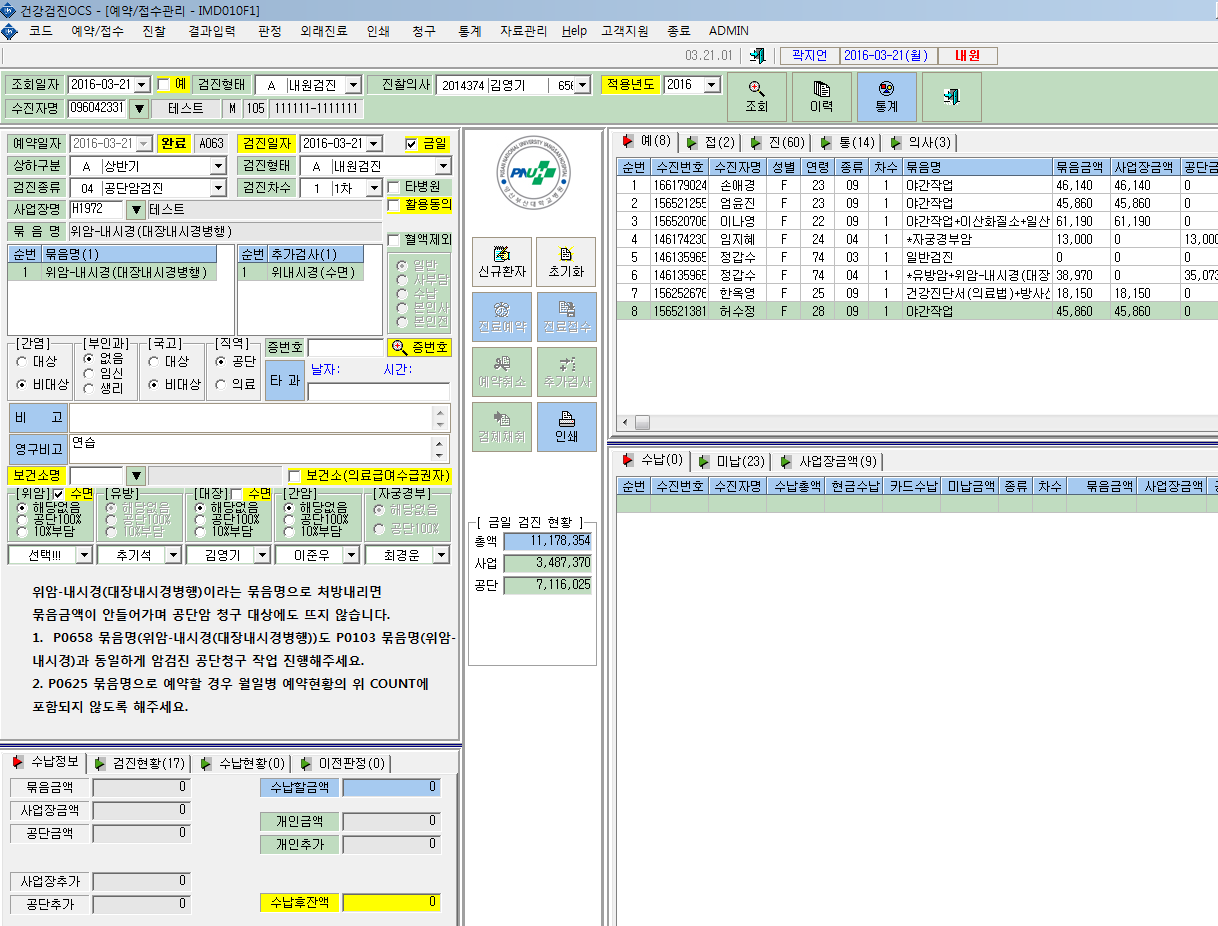Open the 결과입력 menu
This screenshot has width=1218, height=926.
pyautogui.click(x=212, y=31)
